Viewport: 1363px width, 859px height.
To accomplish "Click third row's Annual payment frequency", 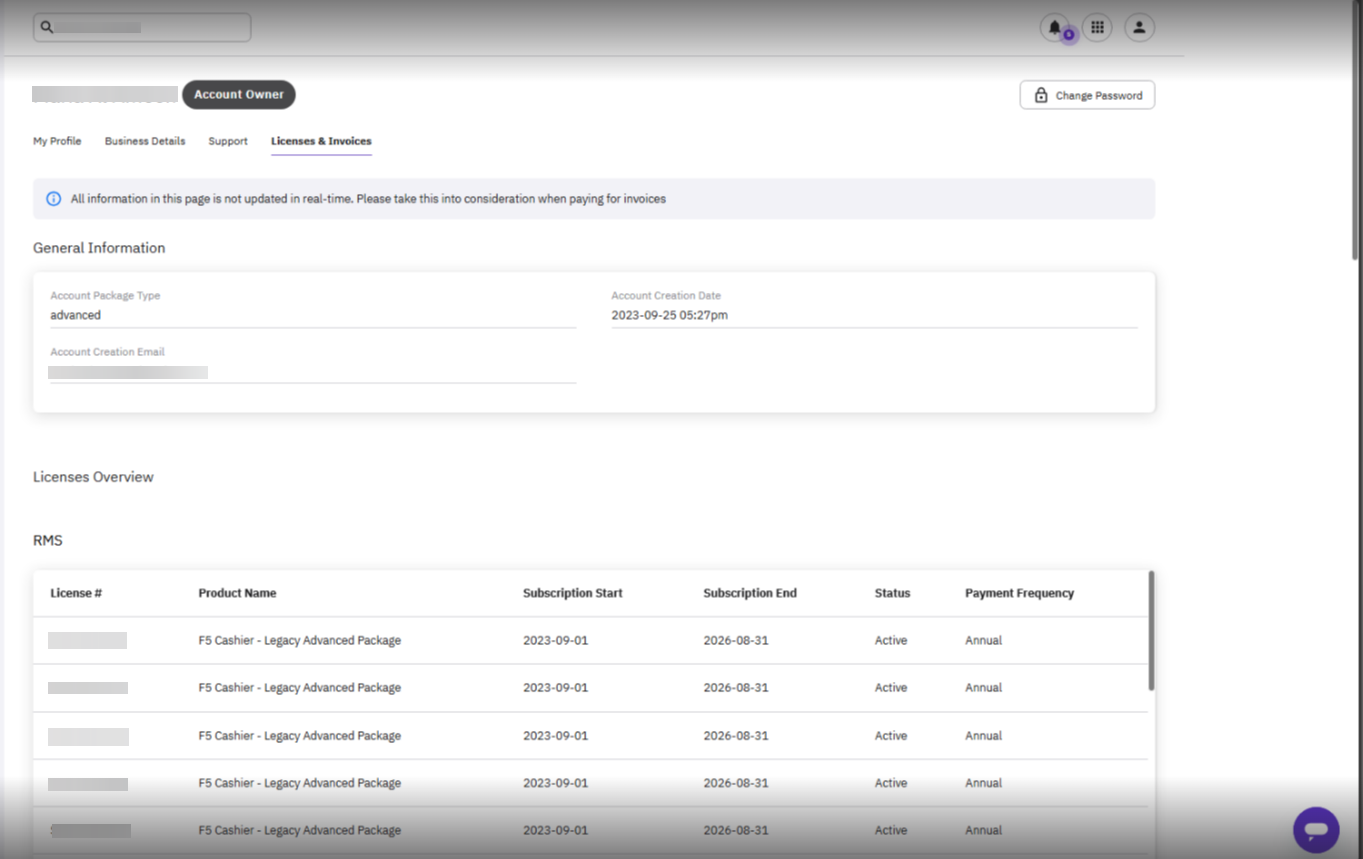I will click(x=983, y=736).
